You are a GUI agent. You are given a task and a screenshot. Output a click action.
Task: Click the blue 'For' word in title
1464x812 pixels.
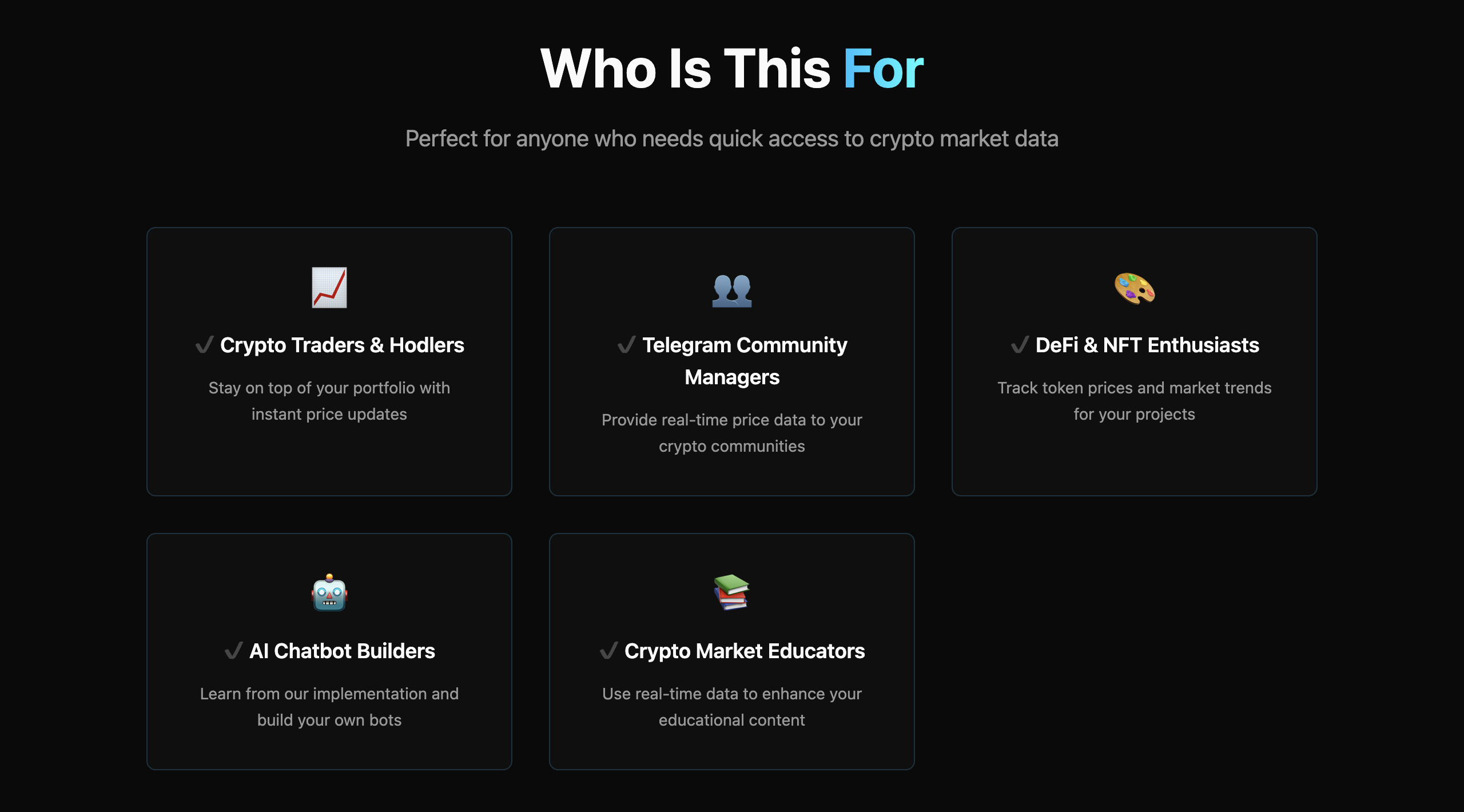(884, 69)
